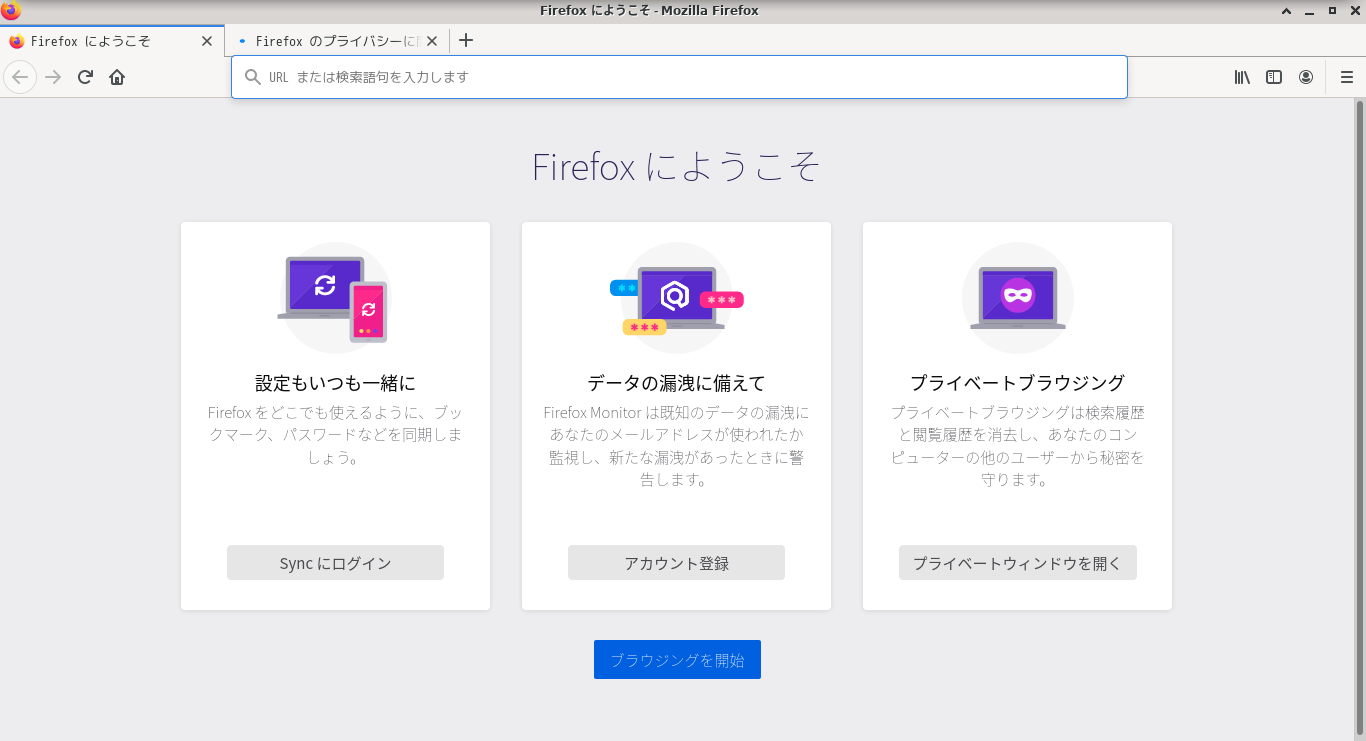
Task: Click 'プライベートウィンドウを開く' button
Action: [1018, 563]
